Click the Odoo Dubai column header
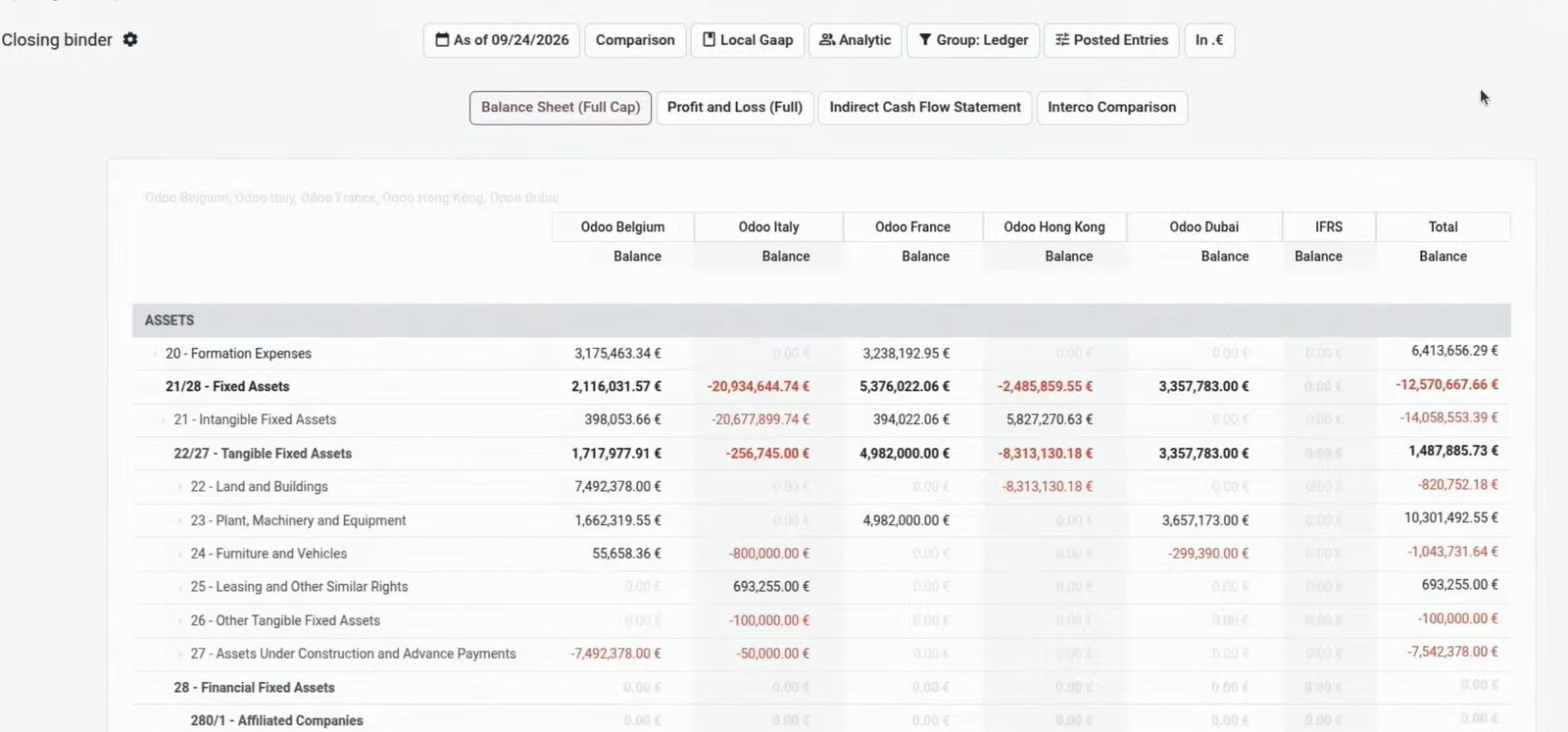 point(1203,227)
